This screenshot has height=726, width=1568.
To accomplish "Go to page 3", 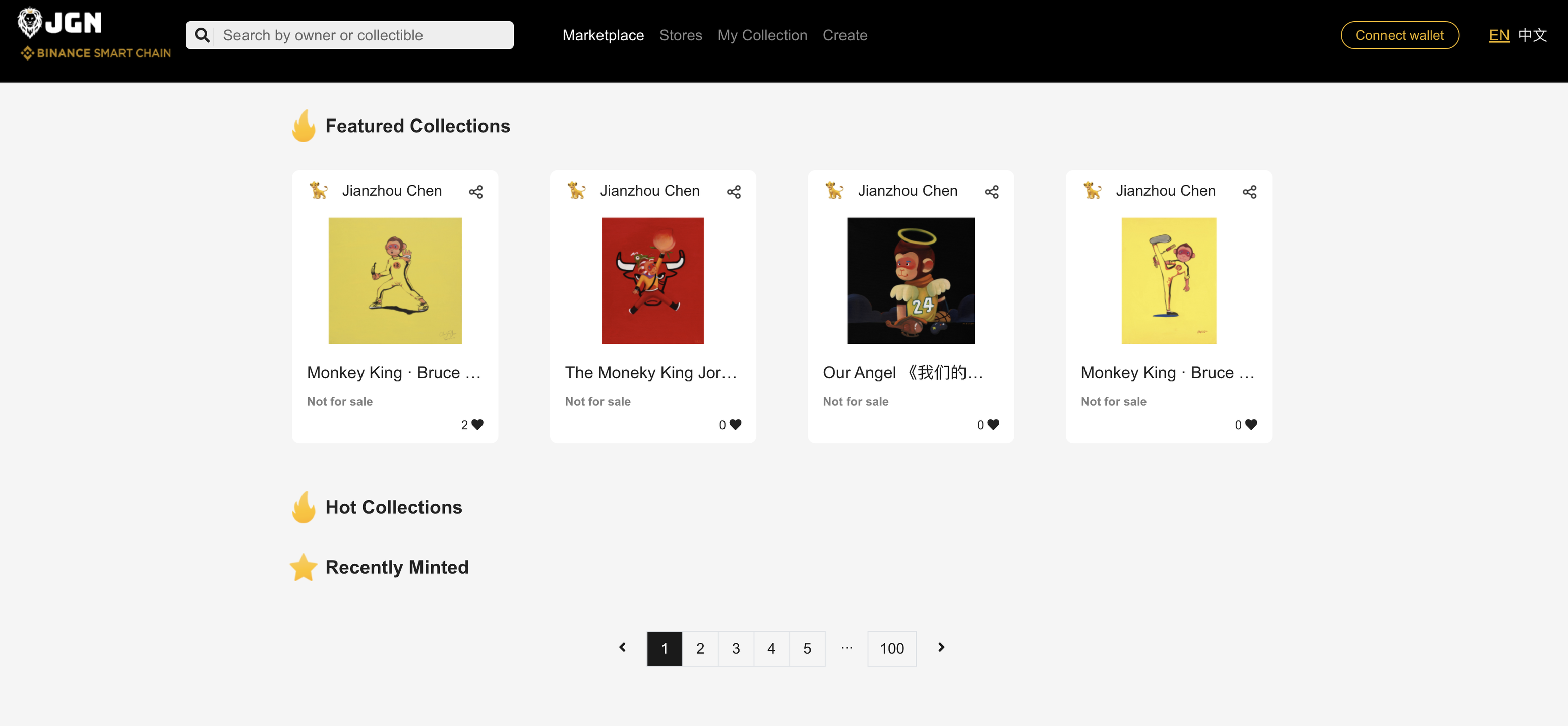I will point(735,649).
